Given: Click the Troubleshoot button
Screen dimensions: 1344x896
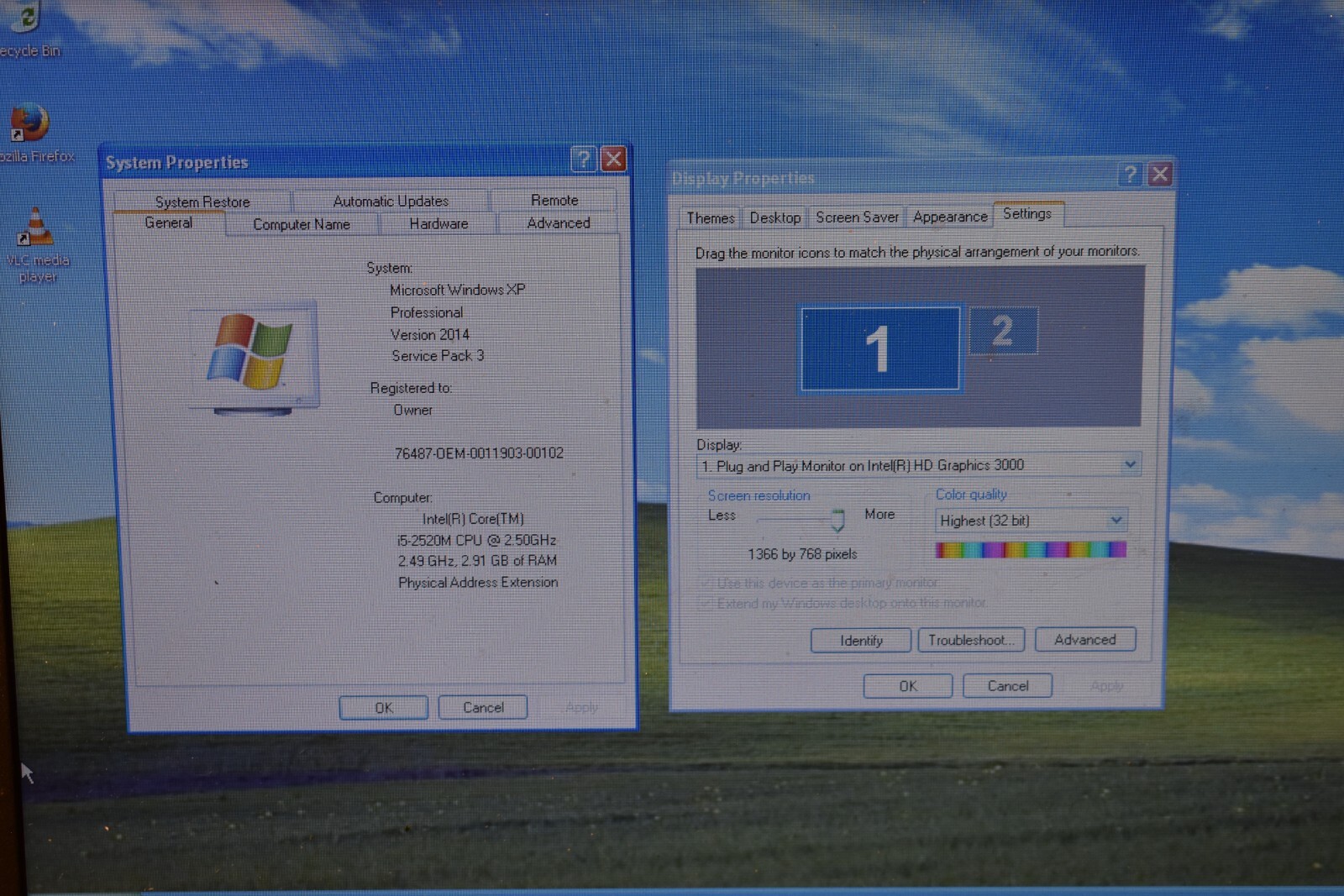Looking at the screenshot, I should click(x=971, y=640).
